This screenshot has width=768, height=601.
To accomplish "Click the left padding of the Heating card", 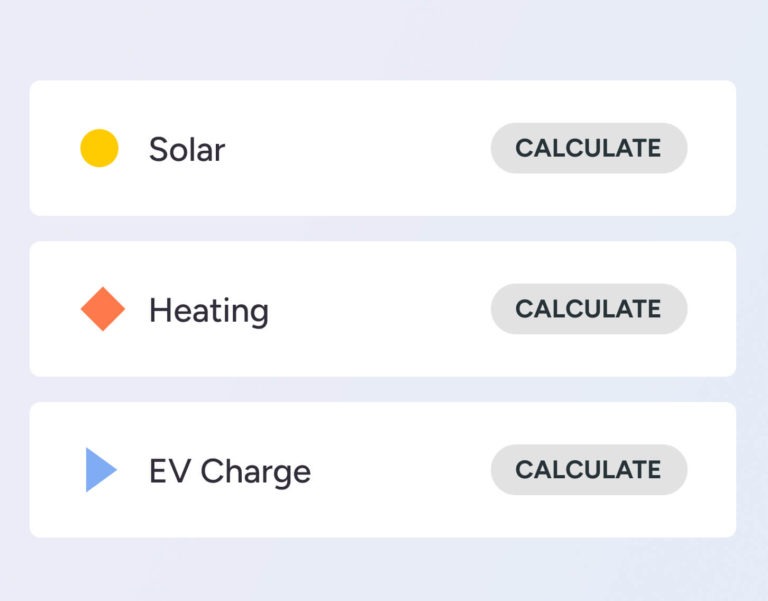I will tap(52, 310).
